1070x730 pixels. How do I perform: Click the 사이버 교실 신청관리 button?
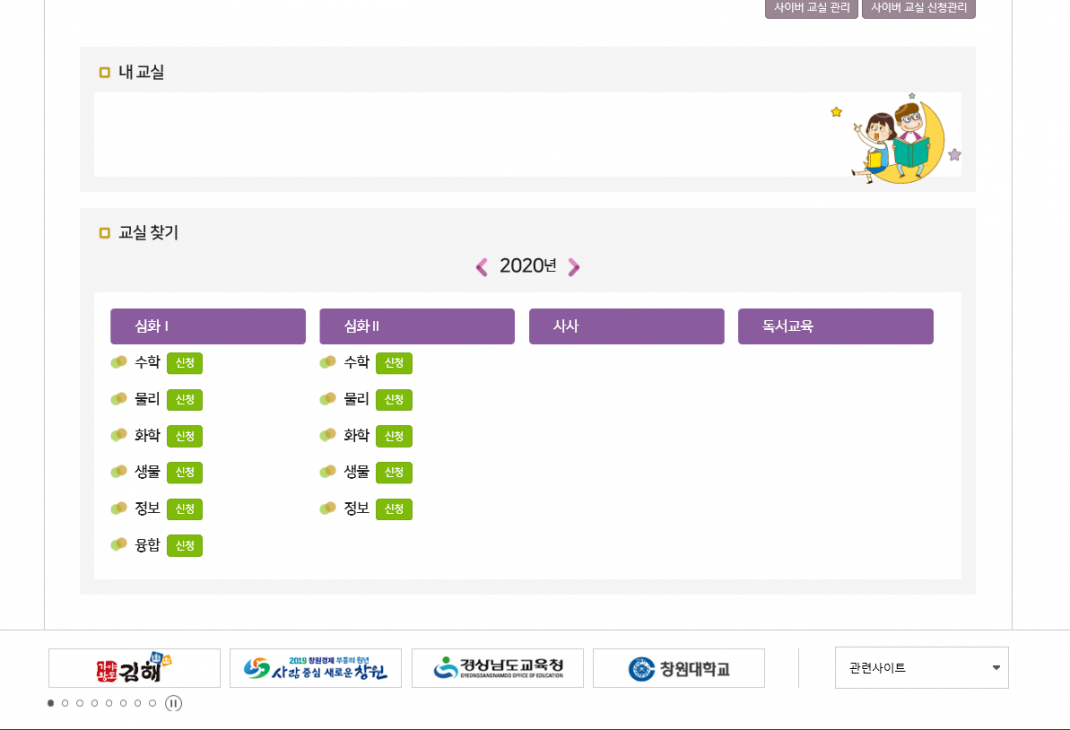(x=918, y=8)
